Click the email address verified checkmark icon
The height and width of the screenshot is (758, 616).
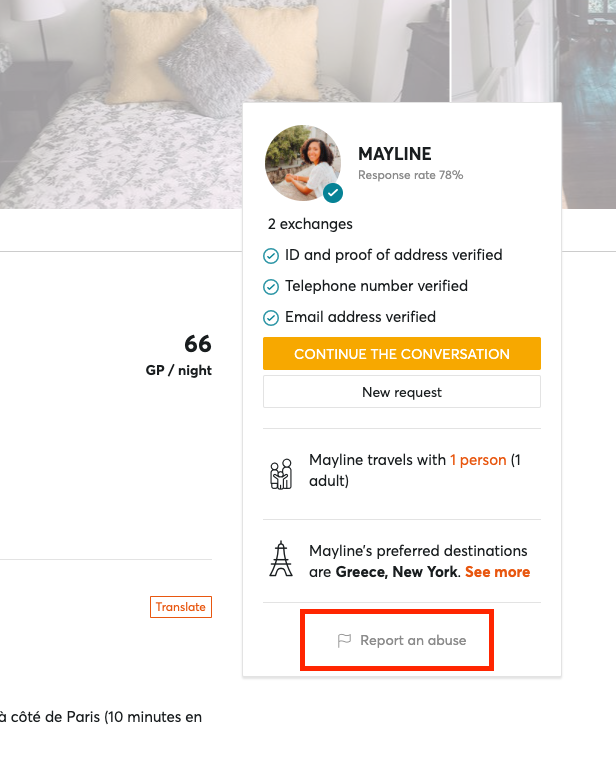pyautogui.click(x=271, y=318)
